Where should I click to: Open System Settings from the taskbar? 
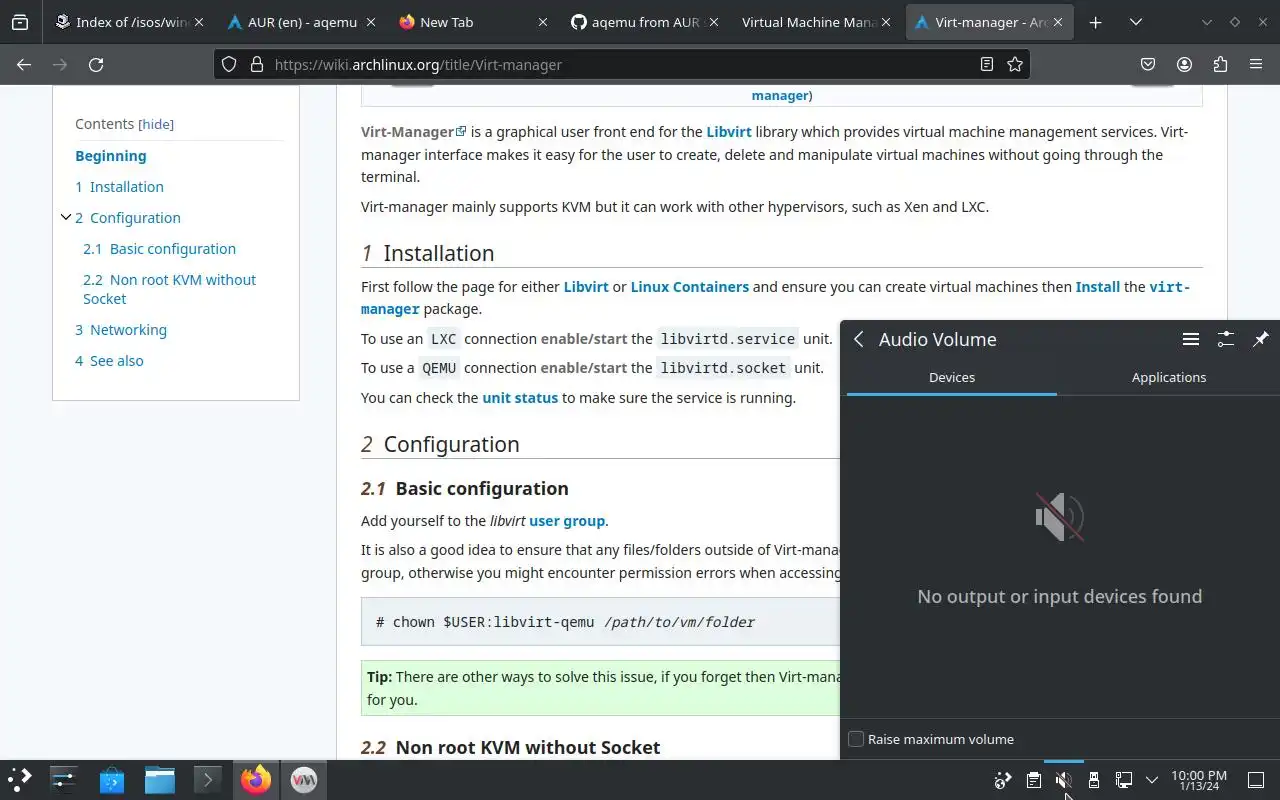click(x=64, y=780)
